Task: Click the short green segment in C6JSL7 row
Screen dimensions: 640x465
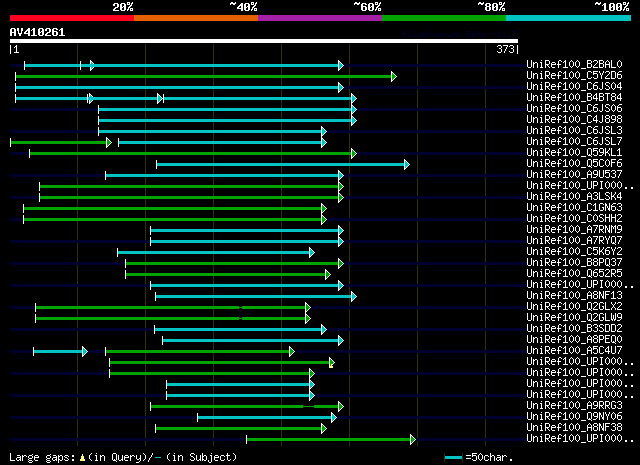Action: (x=61, y=142)
